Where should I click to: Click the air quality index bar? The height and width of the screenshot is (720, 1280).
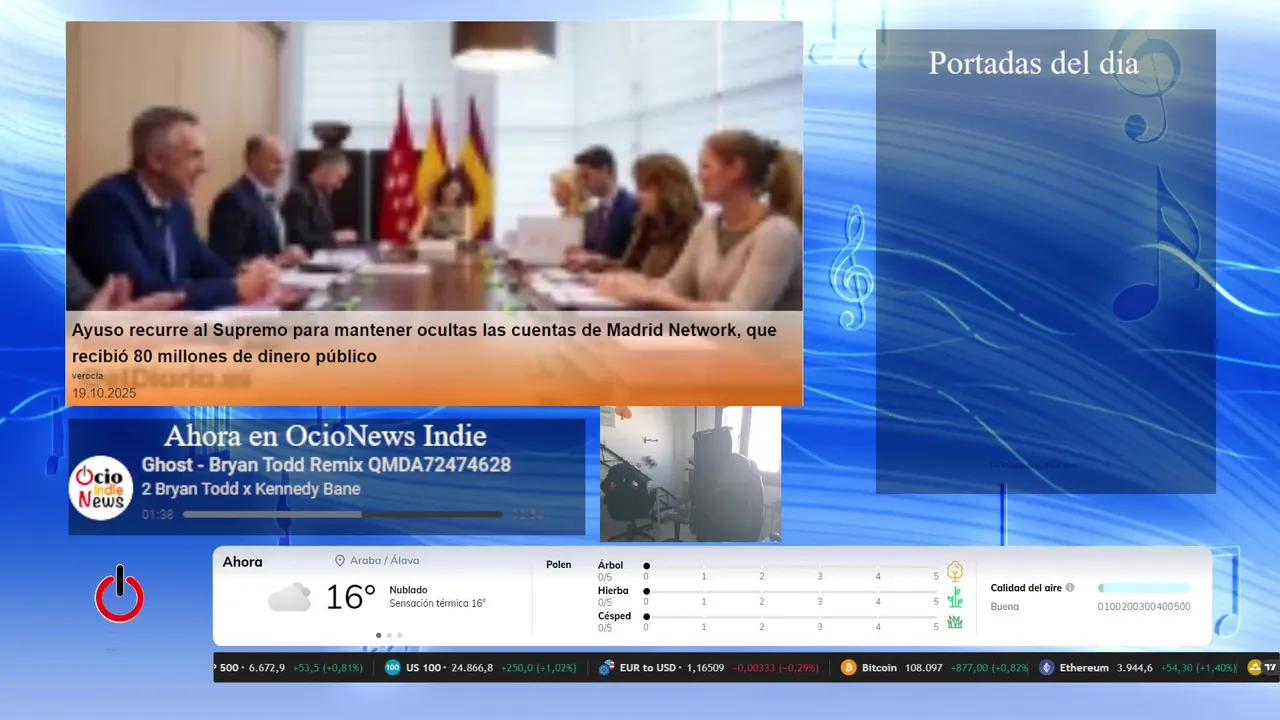1144,588
